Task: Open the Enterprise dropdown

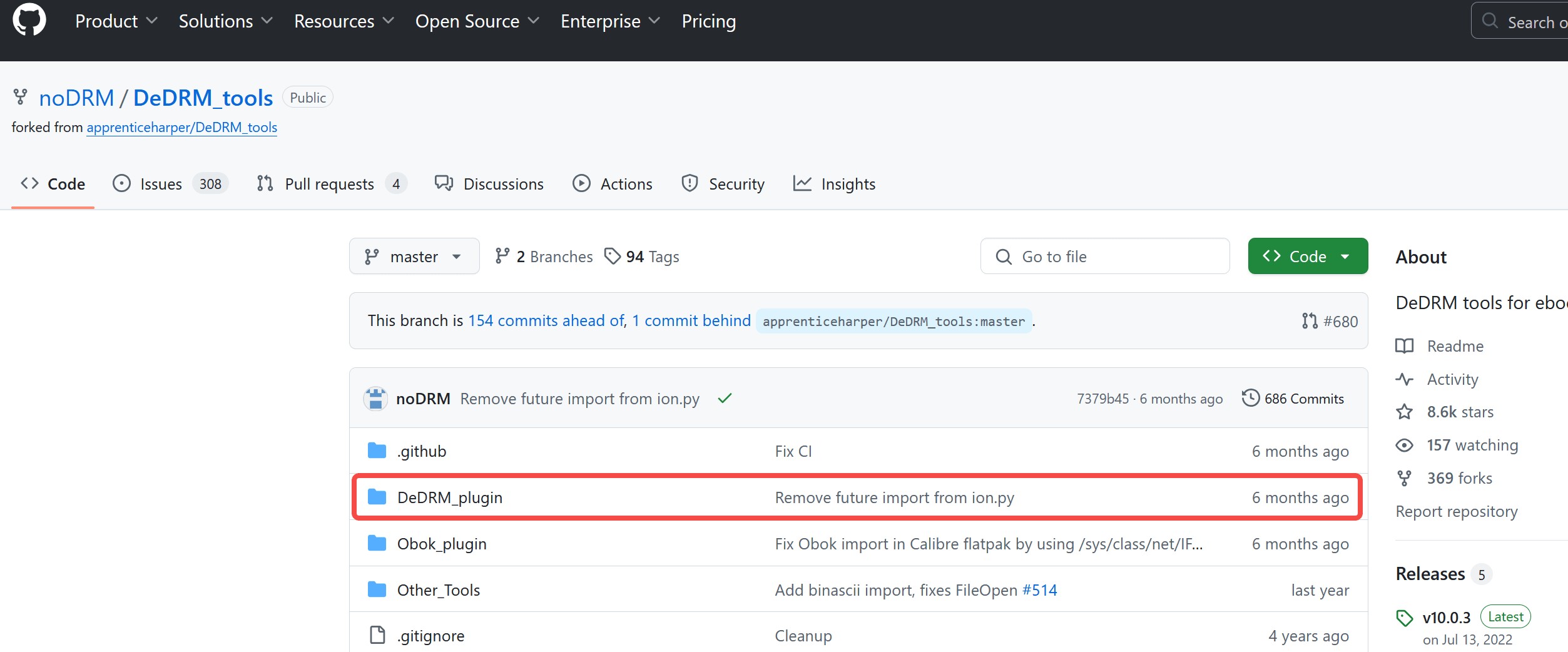Action: (x=611, y=21)
